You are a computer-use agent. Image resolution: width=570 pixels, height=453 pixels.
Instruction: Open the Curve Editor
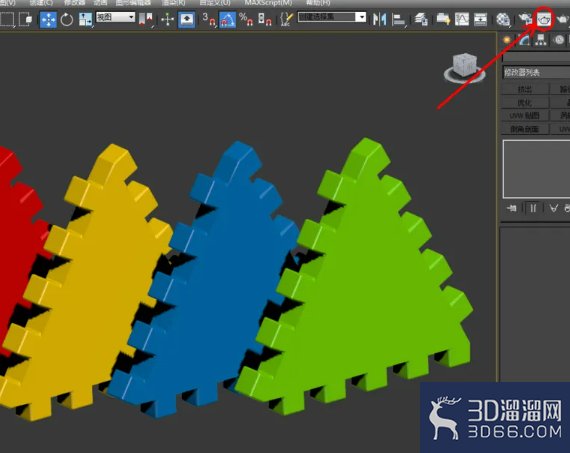(x=462, y=19)
